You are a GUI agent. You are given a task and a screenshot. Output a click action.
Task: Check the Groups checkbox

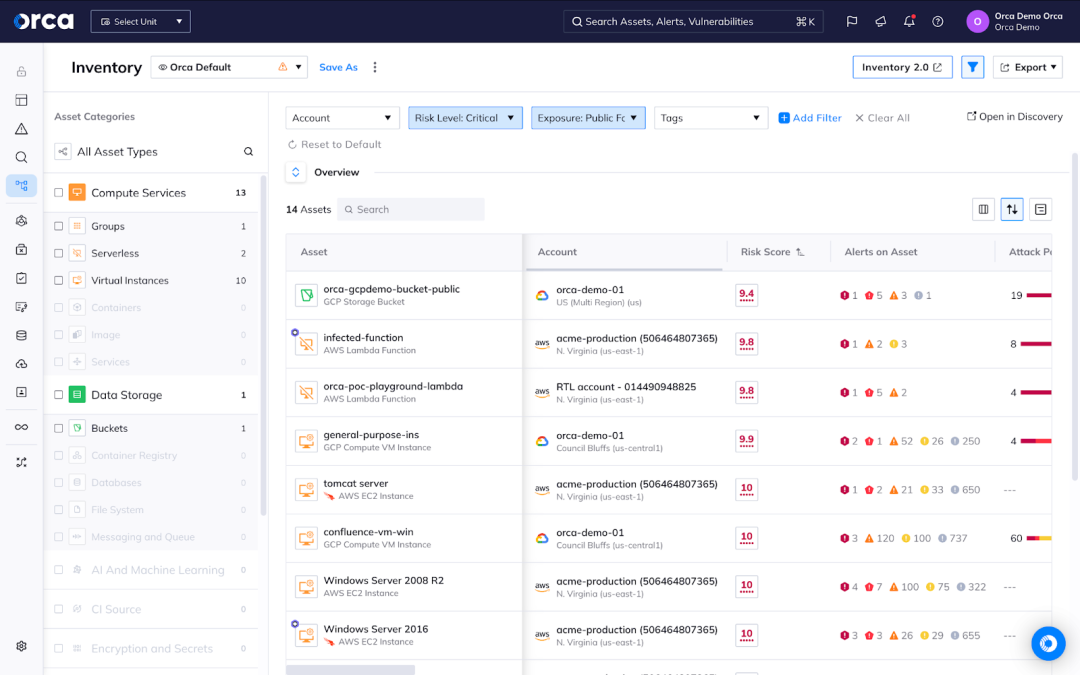tap(59, 226)
